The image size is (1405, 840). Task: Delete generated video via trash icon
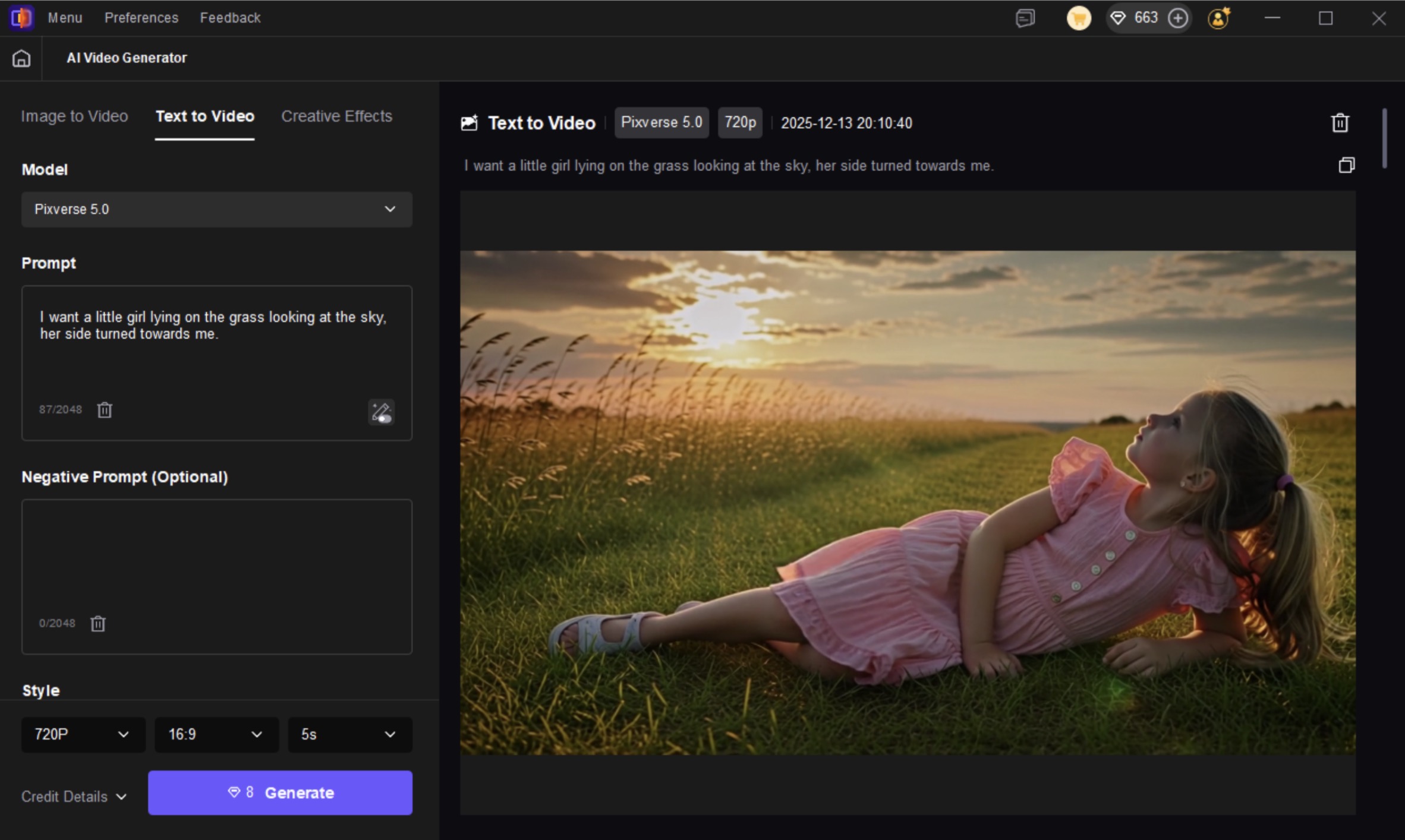pos(1340,123)
